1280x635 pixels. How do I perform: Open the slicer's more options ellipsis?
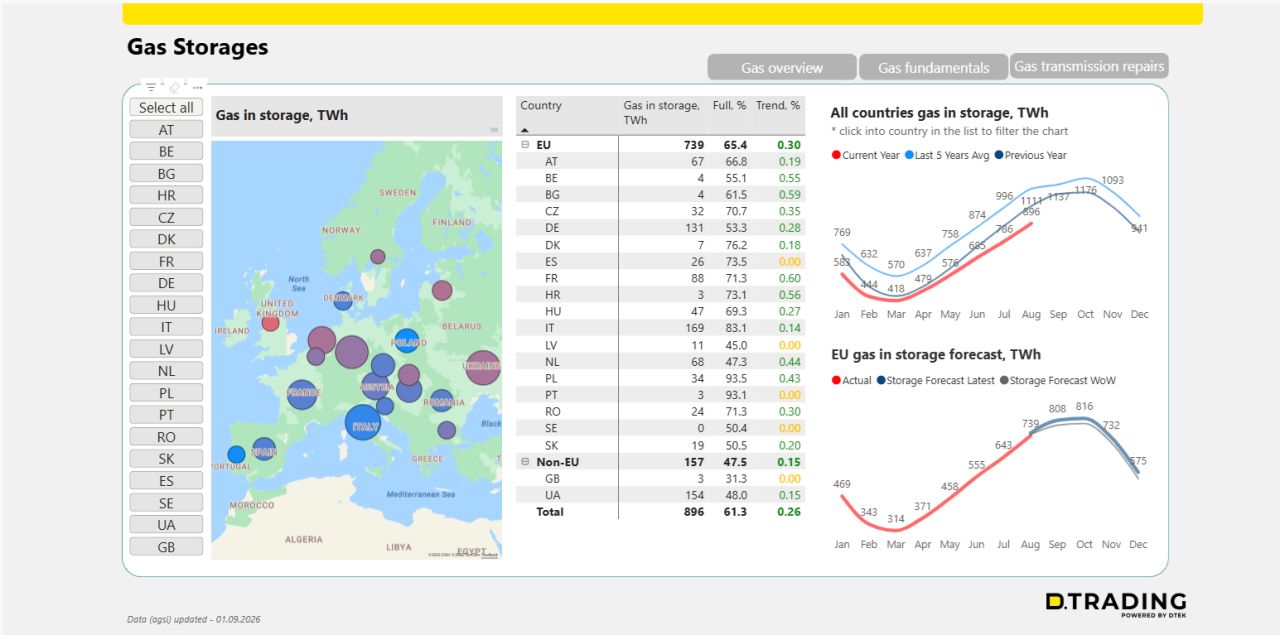(197, 87)
